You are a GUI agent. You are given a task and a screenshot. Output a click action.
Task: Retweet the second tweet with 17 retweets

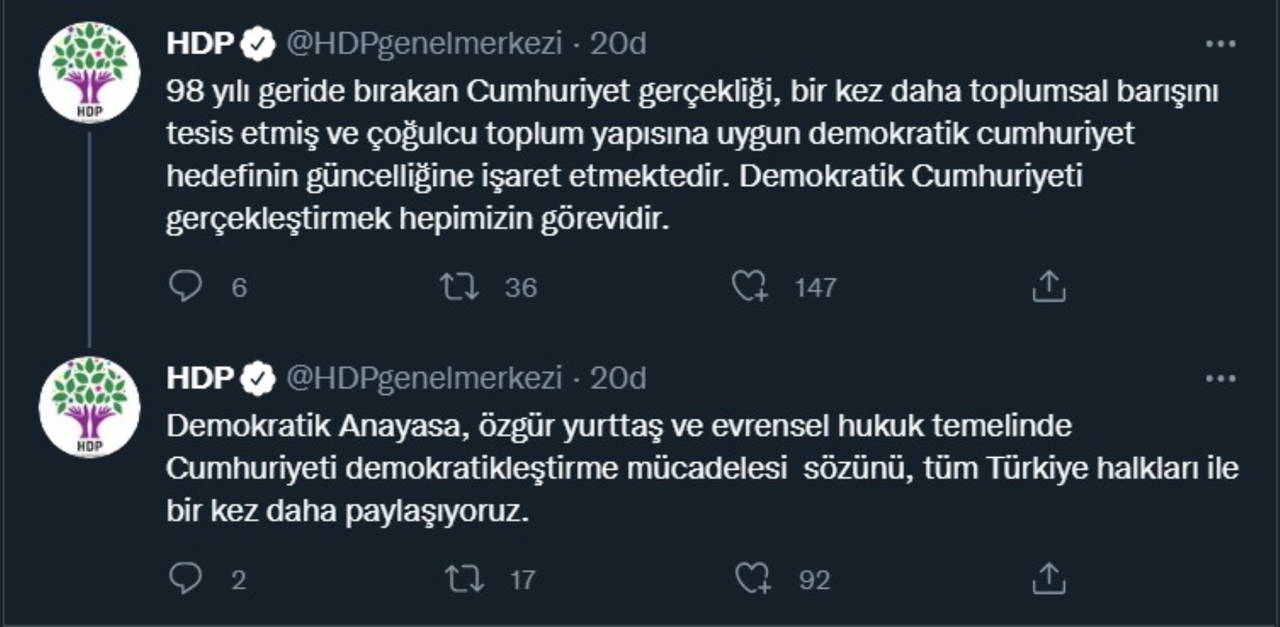point(460,578)
